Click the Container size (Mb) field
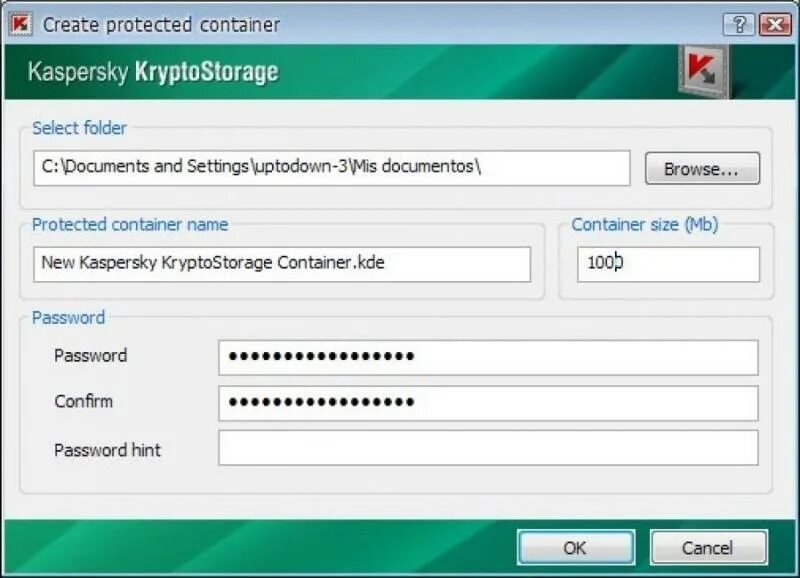Image resolution: width=800 pixels, height=578 pixels. coord(668,264)
